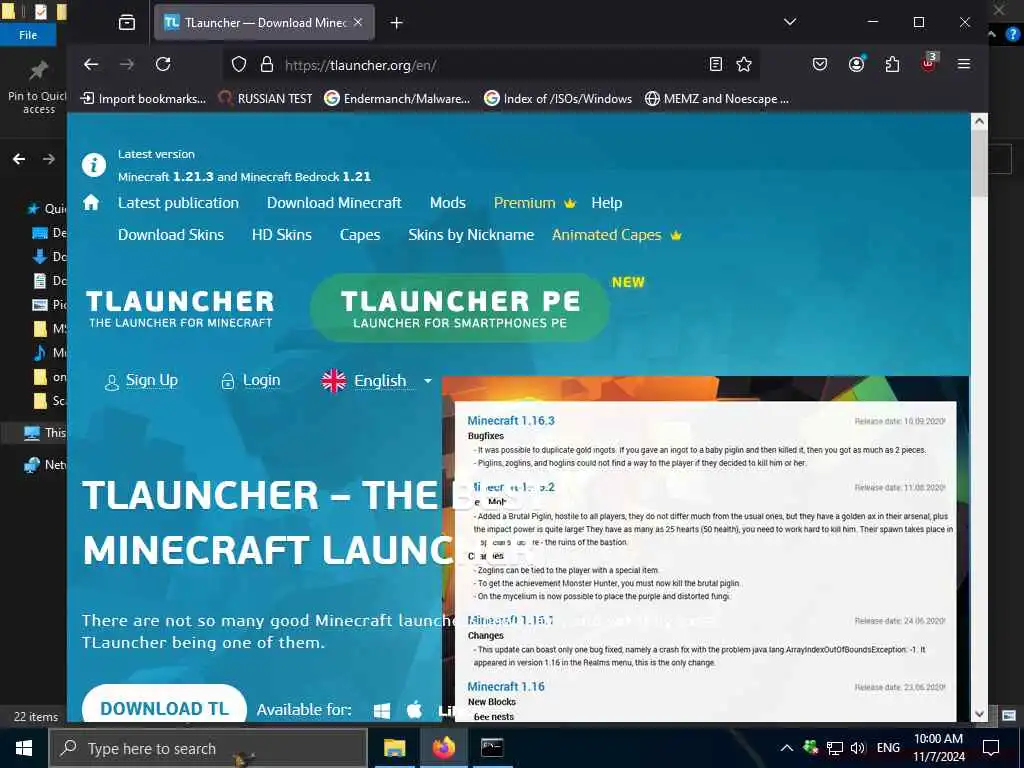The height and width of the screenshot is (768, 1024).
Task: Open the English language dropdown
Action: pos(377,380)
